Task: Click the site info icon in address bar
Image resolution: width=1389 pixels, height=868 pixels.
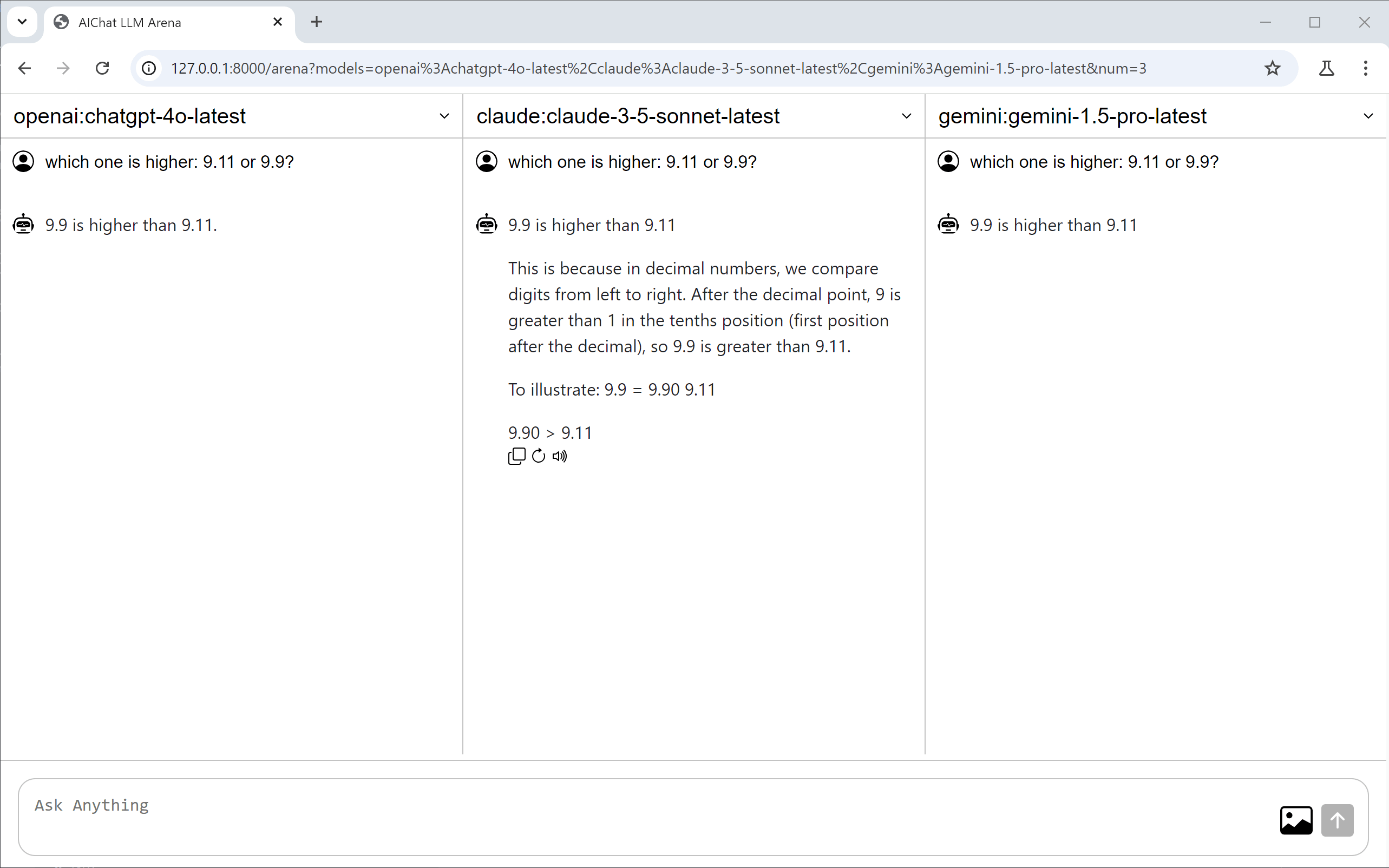Action: (x=149, y=68)
